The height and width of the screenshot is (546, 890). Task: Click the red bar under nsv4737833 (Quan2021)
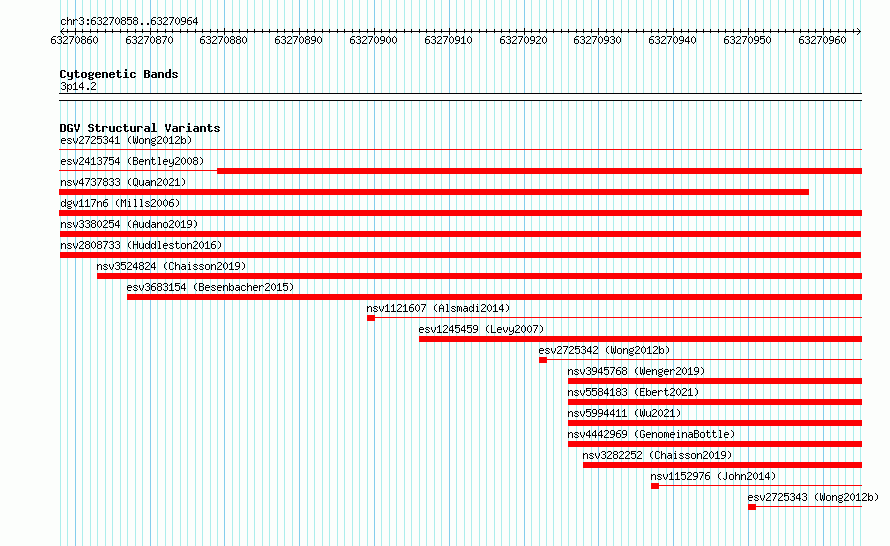[x=434, y=192]
